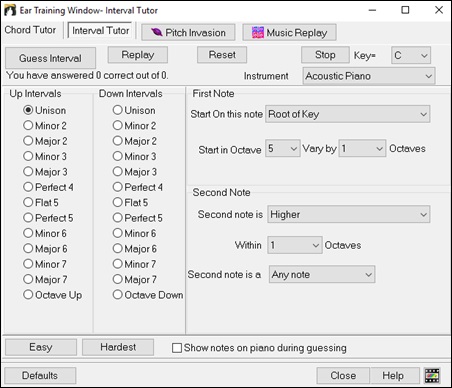Select Flat 5 under Down Intervals
The width and height of the screenshot is (452, 388).
[130, 202]
